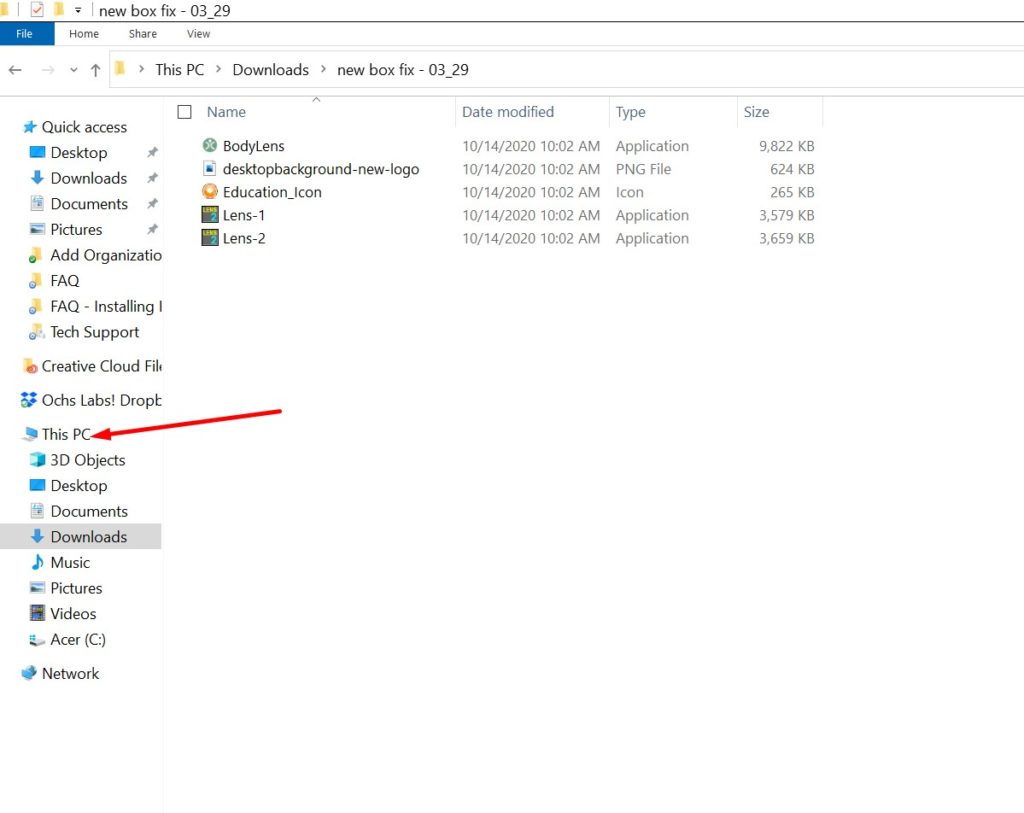
Task: Select the Lens-1 application icon
Action: point(210,215)
